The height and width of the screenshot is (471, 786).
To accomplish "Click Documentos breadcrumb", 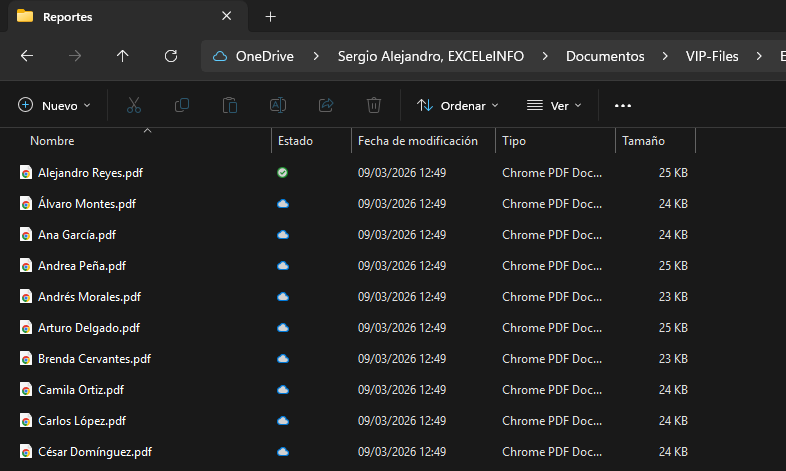I will pyautogui.click(x=605, y=56).
